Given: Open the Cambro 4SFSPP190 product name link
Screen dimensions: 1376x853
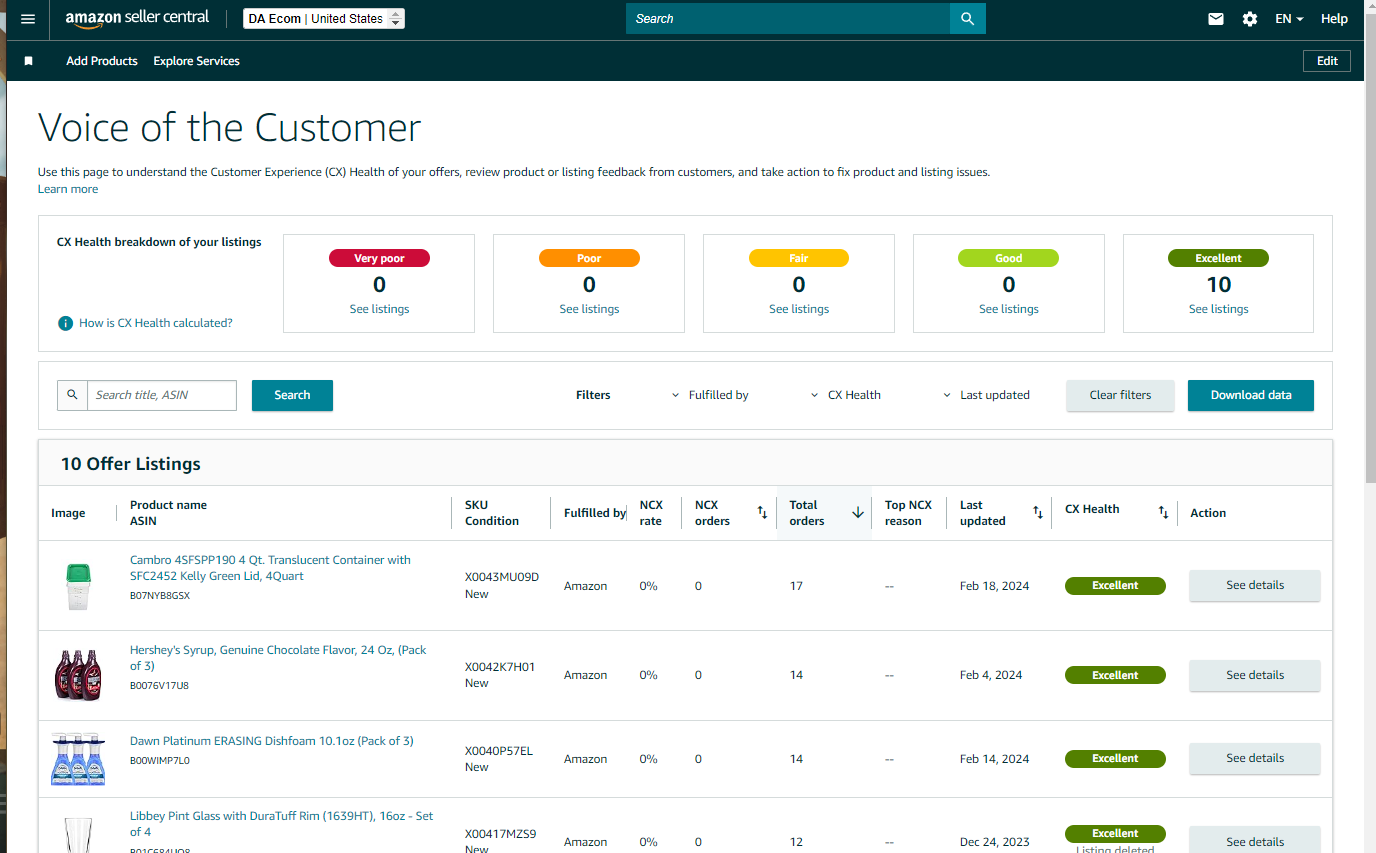Looking at the screenshot, I should click(270, 568).
